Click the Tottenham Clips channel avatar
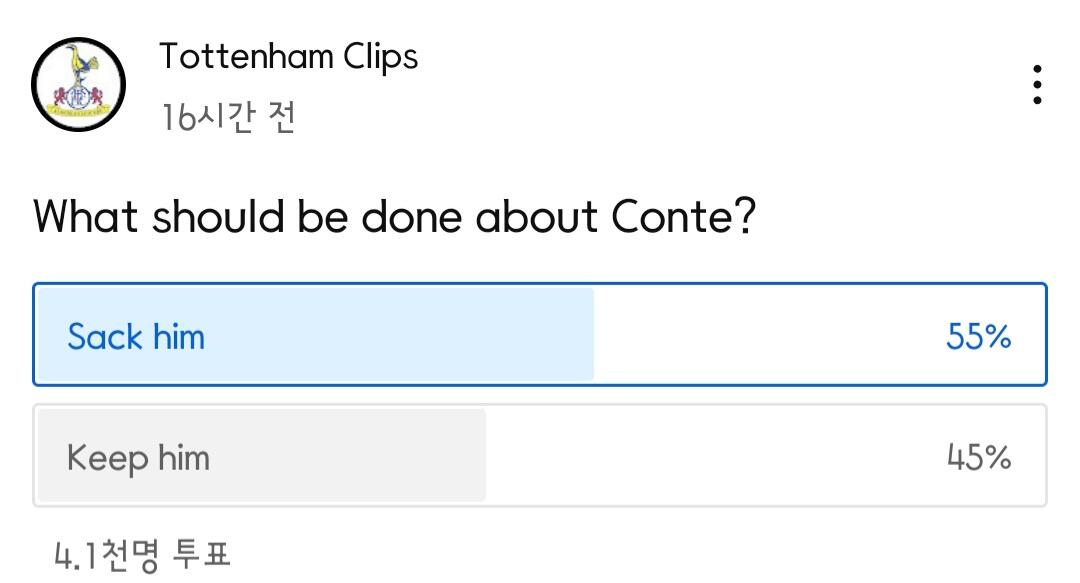The height and width of the screenshot is (583, 1080). 78,85
